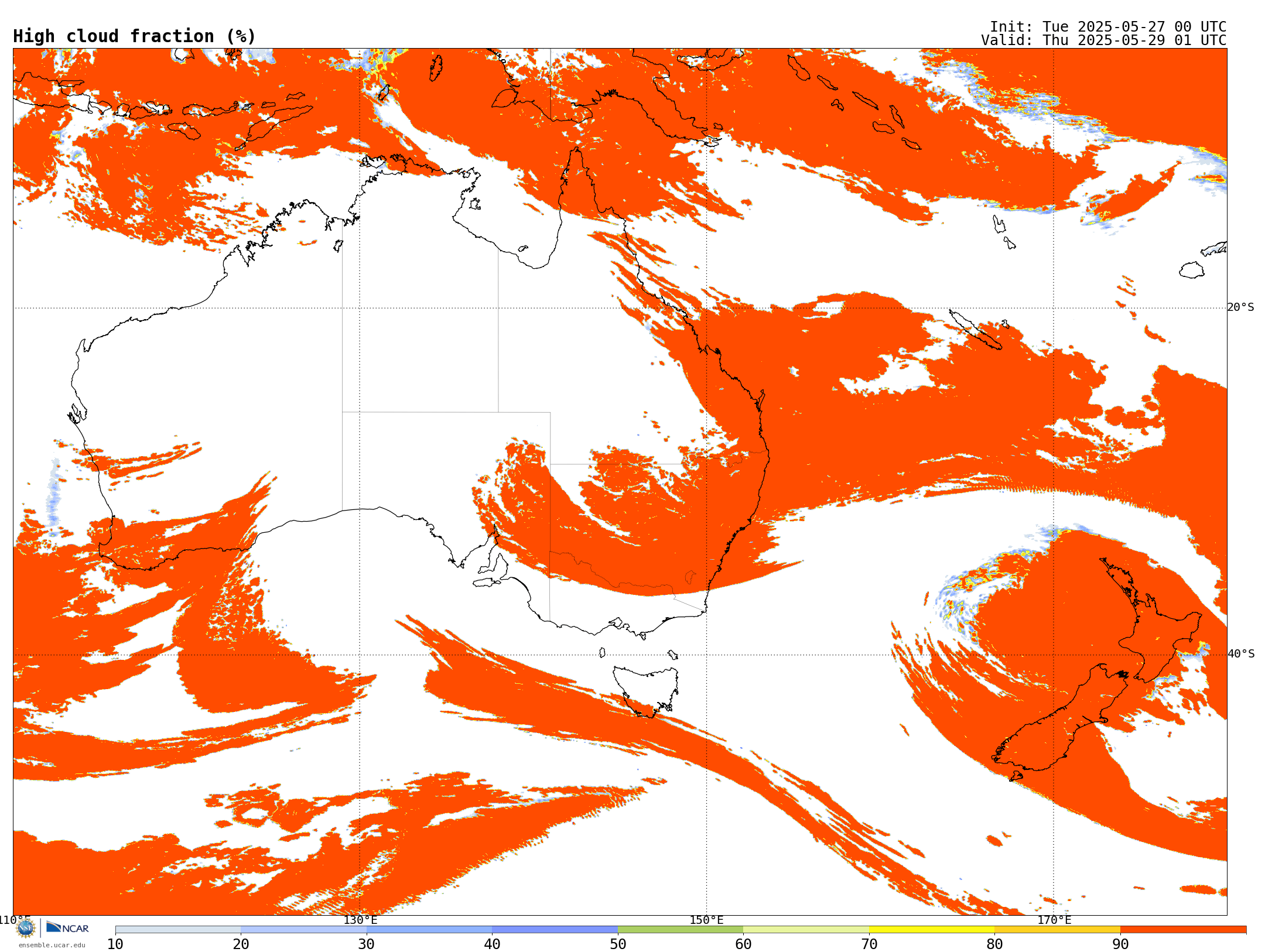This screenshot has height=952, width=1265.
Task: Click the colorbar tick label 80
Action: (994, 944)
